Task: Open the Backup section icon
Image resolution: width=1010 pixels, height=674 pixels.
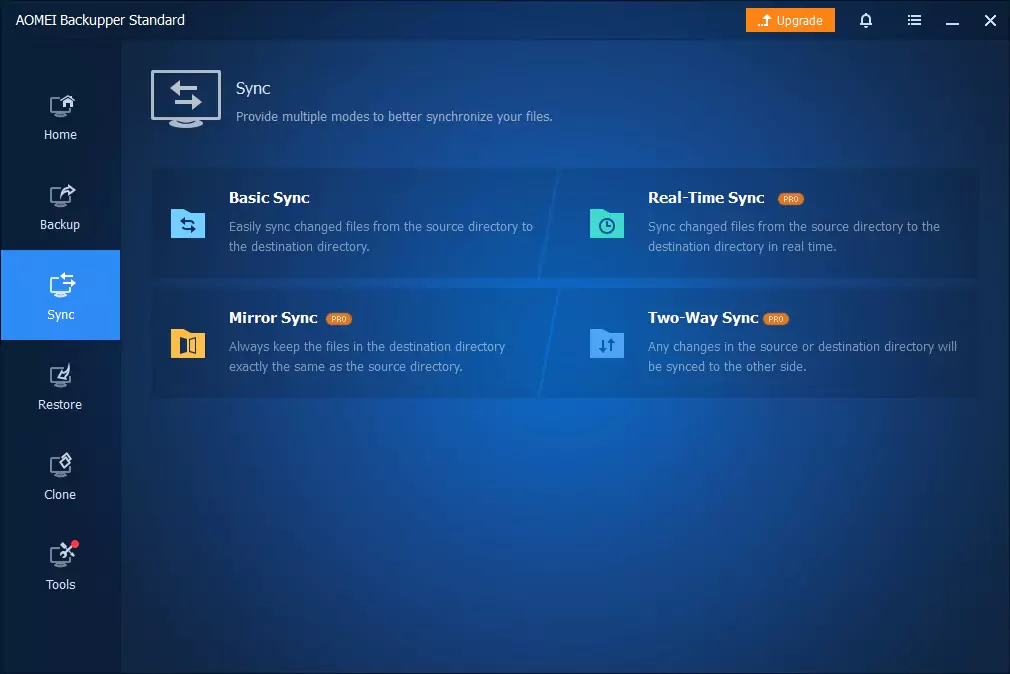Action: pos(61,196)
